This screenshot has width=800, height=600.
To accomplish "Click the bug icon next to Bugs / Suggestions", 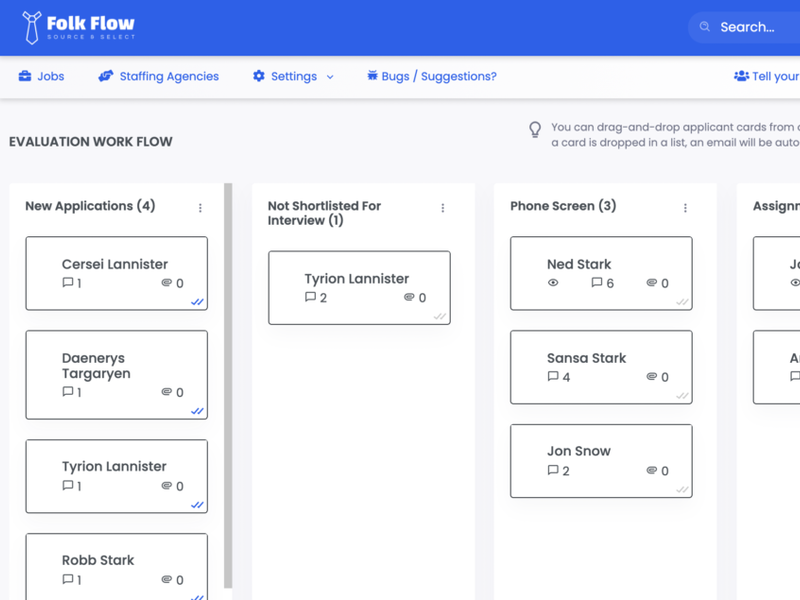I will (371, 76).
